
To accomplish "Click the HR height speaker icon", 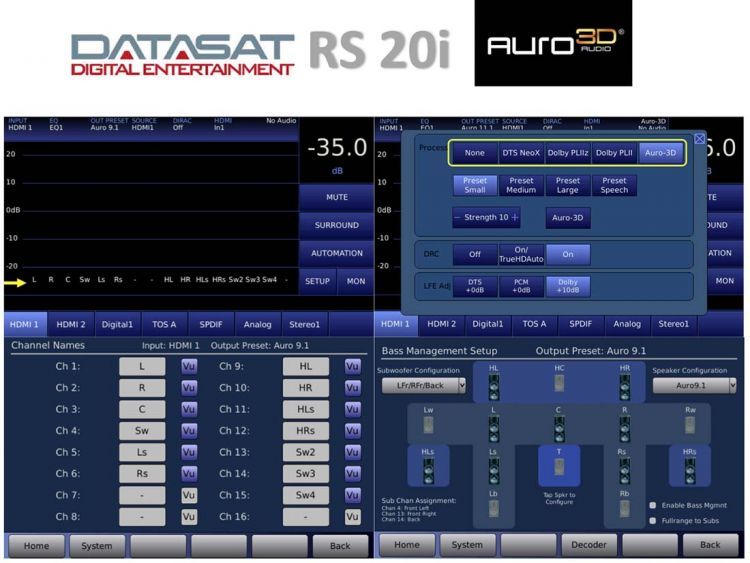I will [625, 386].
